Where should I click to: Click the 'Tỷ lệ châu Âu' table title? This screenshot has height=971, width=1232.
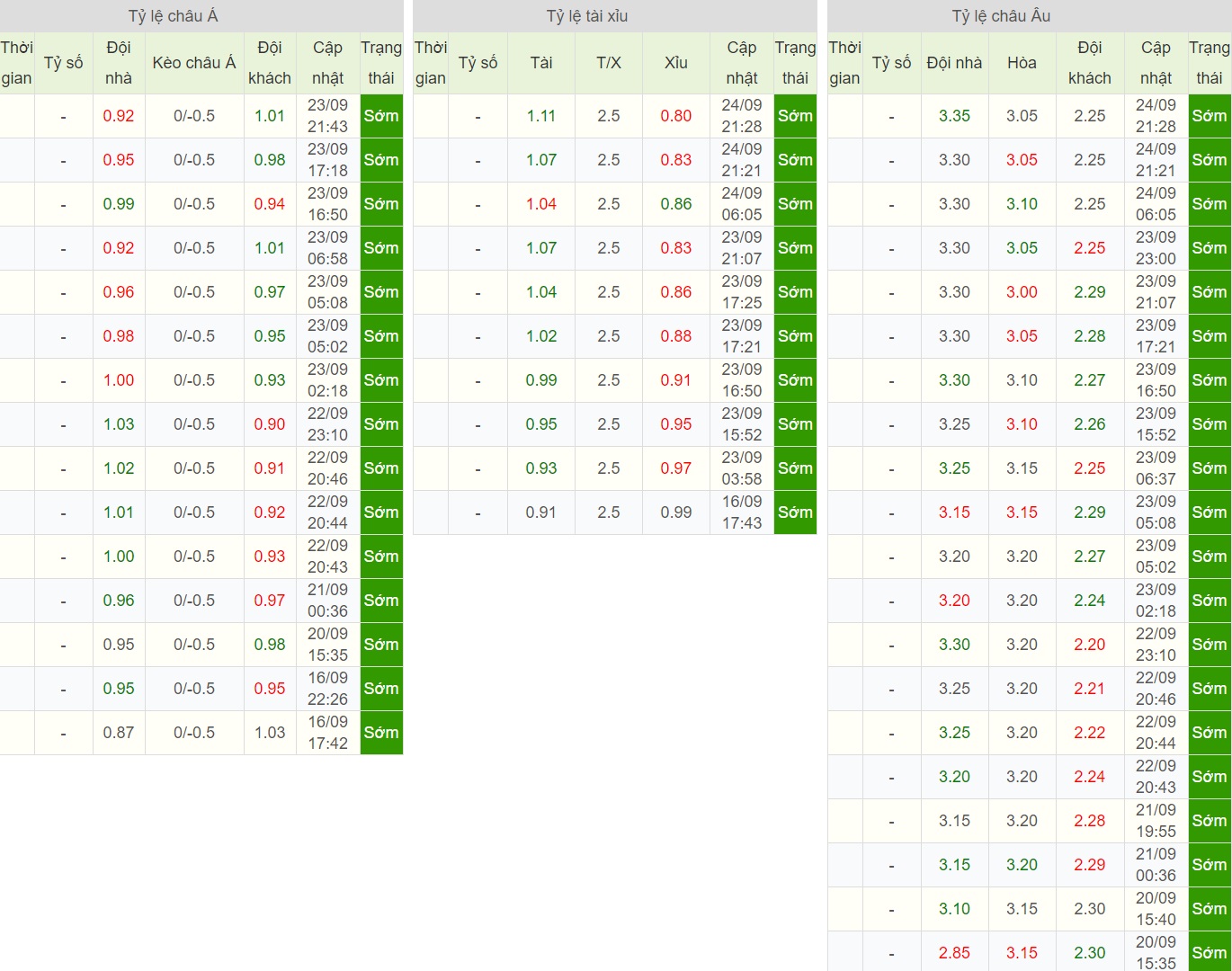click(1001, 16)
